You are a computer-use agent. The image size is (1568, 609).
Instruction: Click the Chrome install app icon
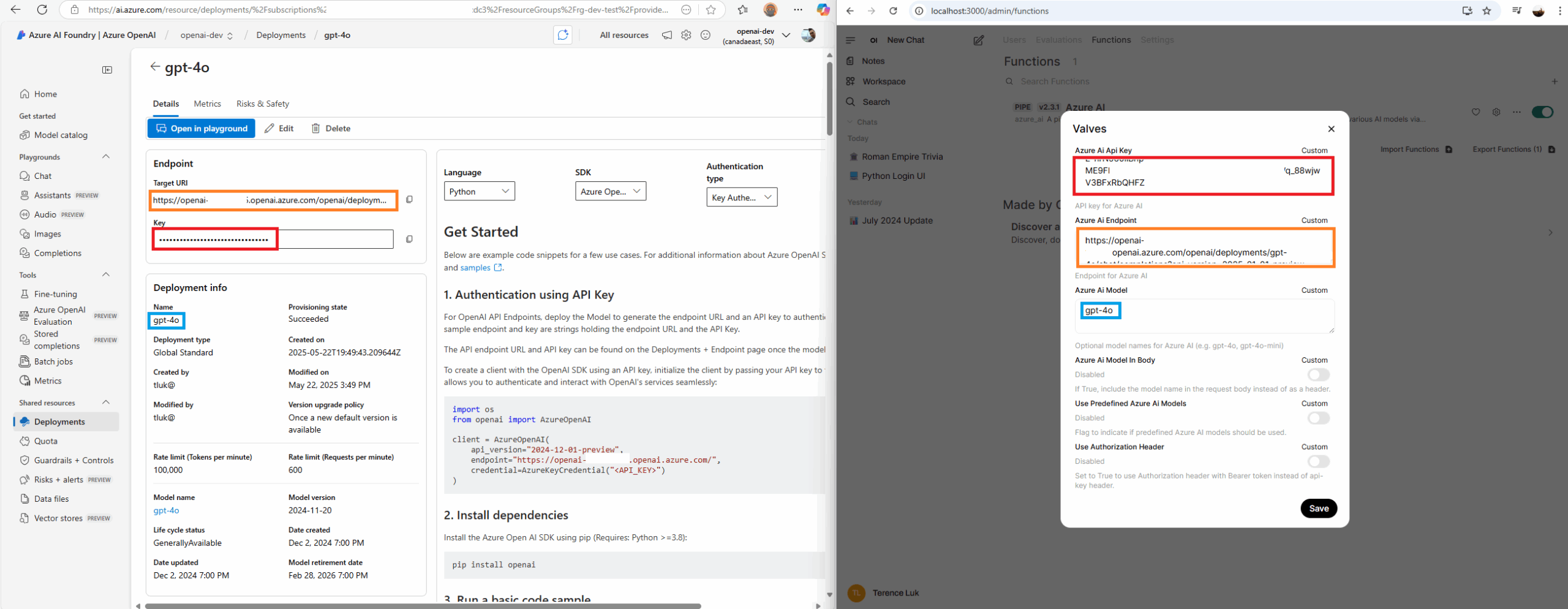point(1467,10)
